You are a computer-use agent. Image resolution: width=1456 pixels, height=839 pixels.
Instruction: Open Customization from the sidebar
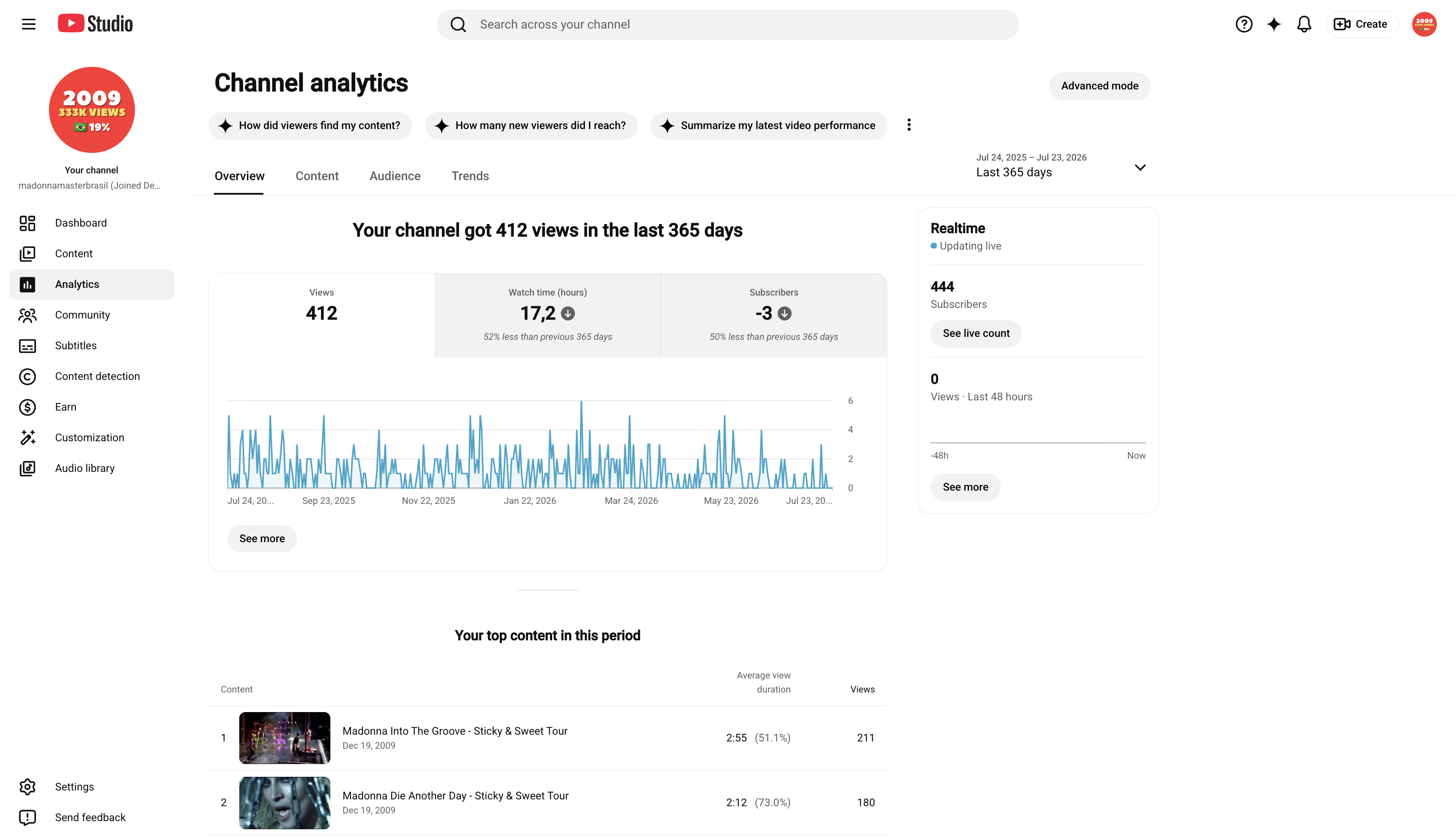92,437
